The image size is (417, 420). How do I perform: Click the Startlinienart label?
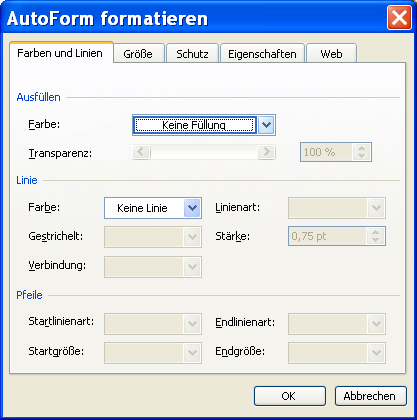click(x=61, y=321)
